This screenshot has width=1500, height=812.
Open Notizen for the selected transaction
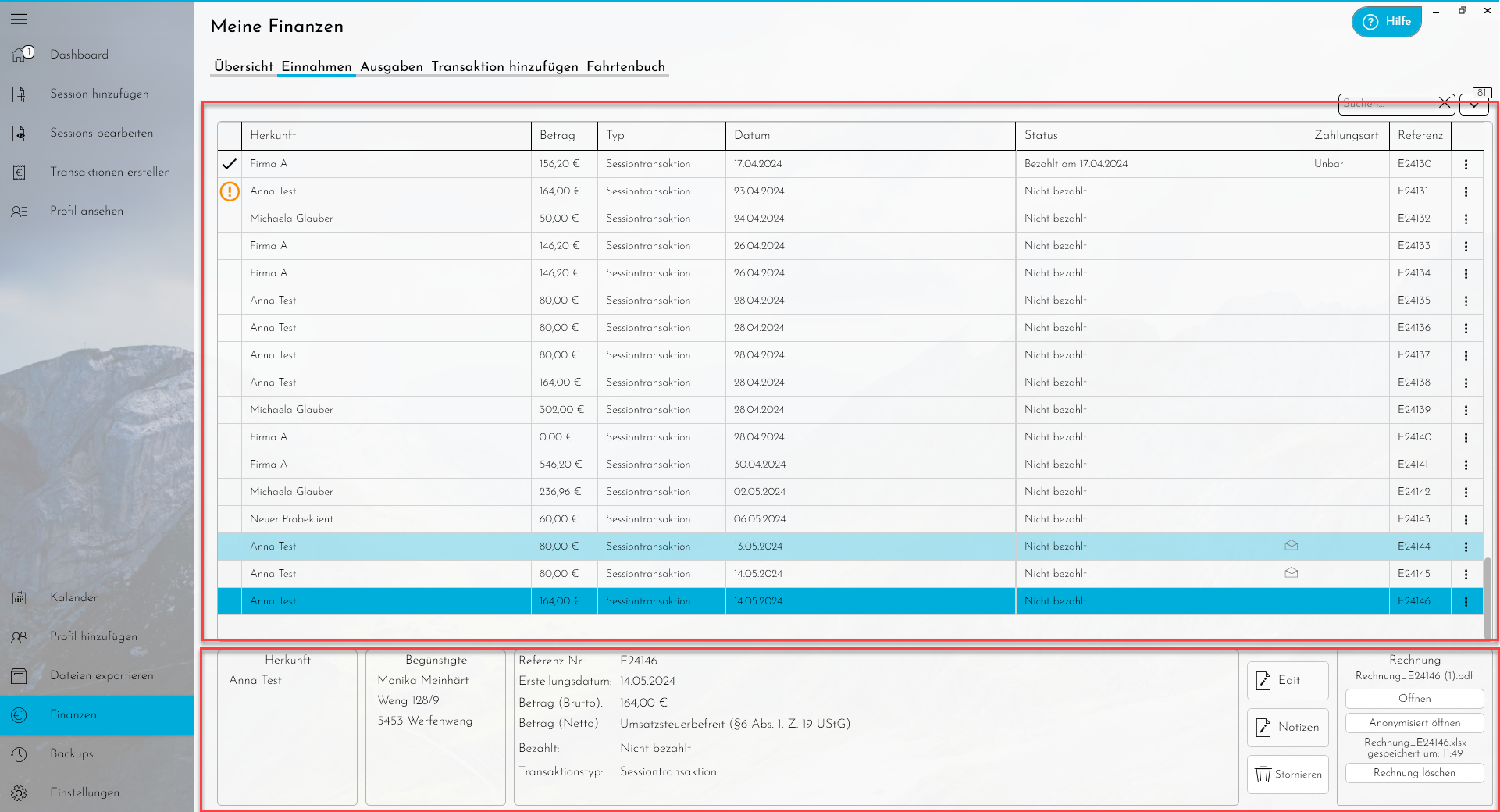pos(1288,728)
